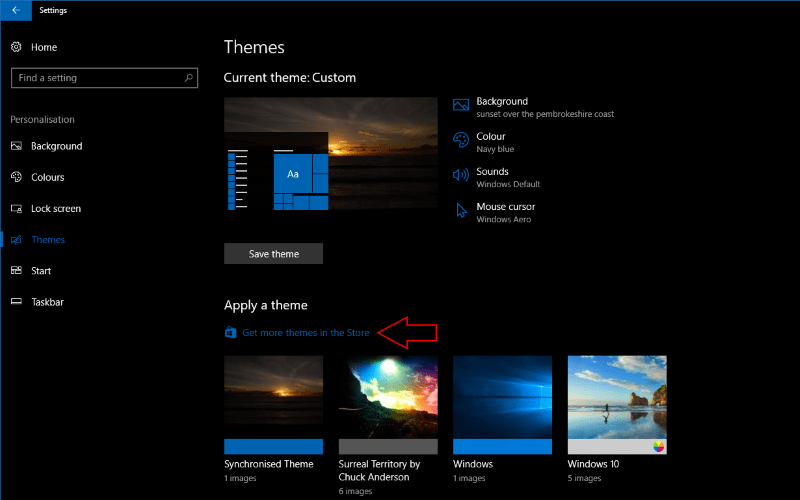Click the Background picture icon in sidebar
This screenshot has width=800, height=500.
pyautogui.click(x=16, y=146)
